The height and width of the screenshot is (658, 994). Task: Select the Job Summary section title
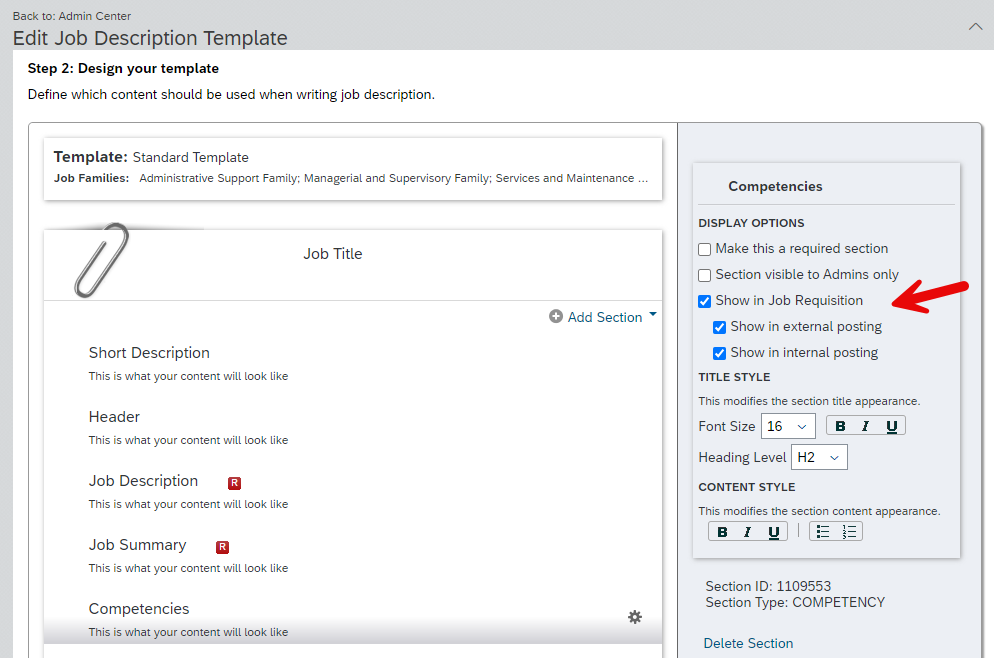click(x=138, y=545)
